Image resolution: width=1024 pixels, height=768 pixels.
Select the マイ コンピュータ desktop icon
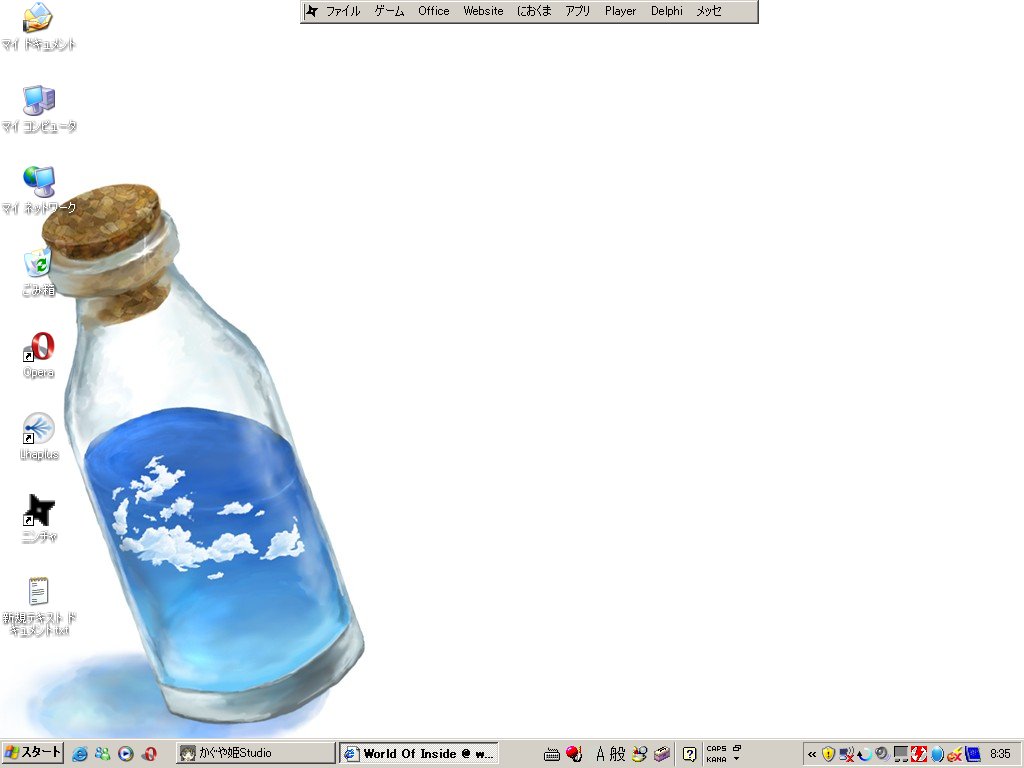tap(39, 108)
